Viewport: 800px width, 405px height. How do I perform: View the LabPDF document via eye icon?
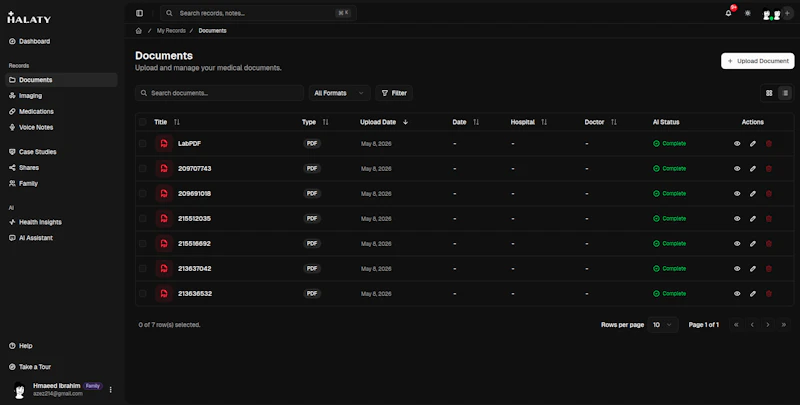737,144
